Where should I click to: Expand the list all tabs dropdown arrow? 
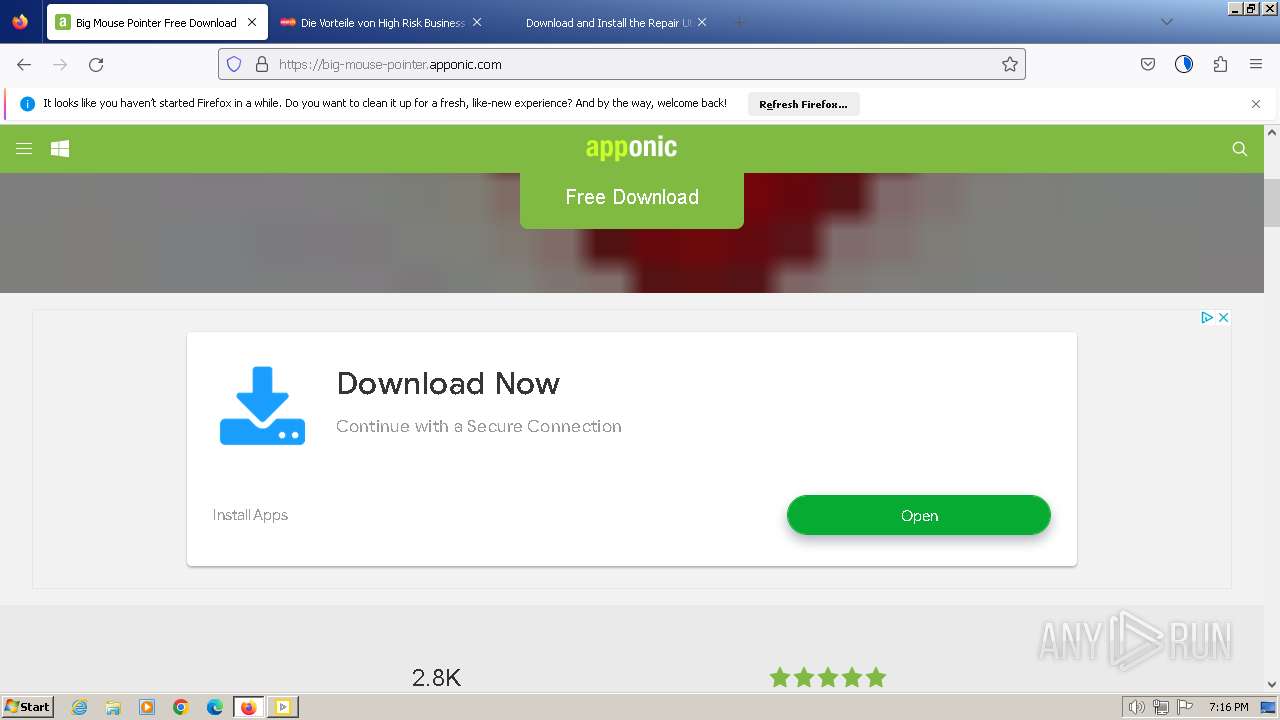pos(1166,22)
